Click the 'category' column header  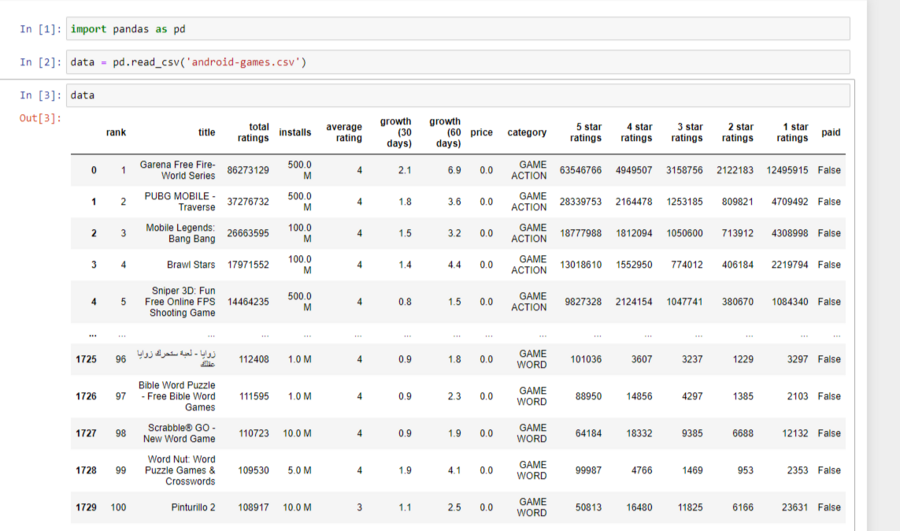coord(527,132)
